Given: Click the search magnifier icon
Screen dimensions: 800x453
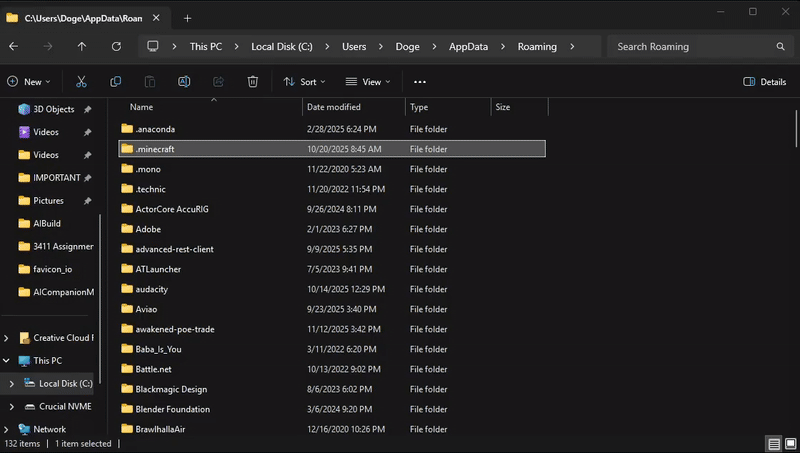Looking at the screenshot, I should 781,46.
